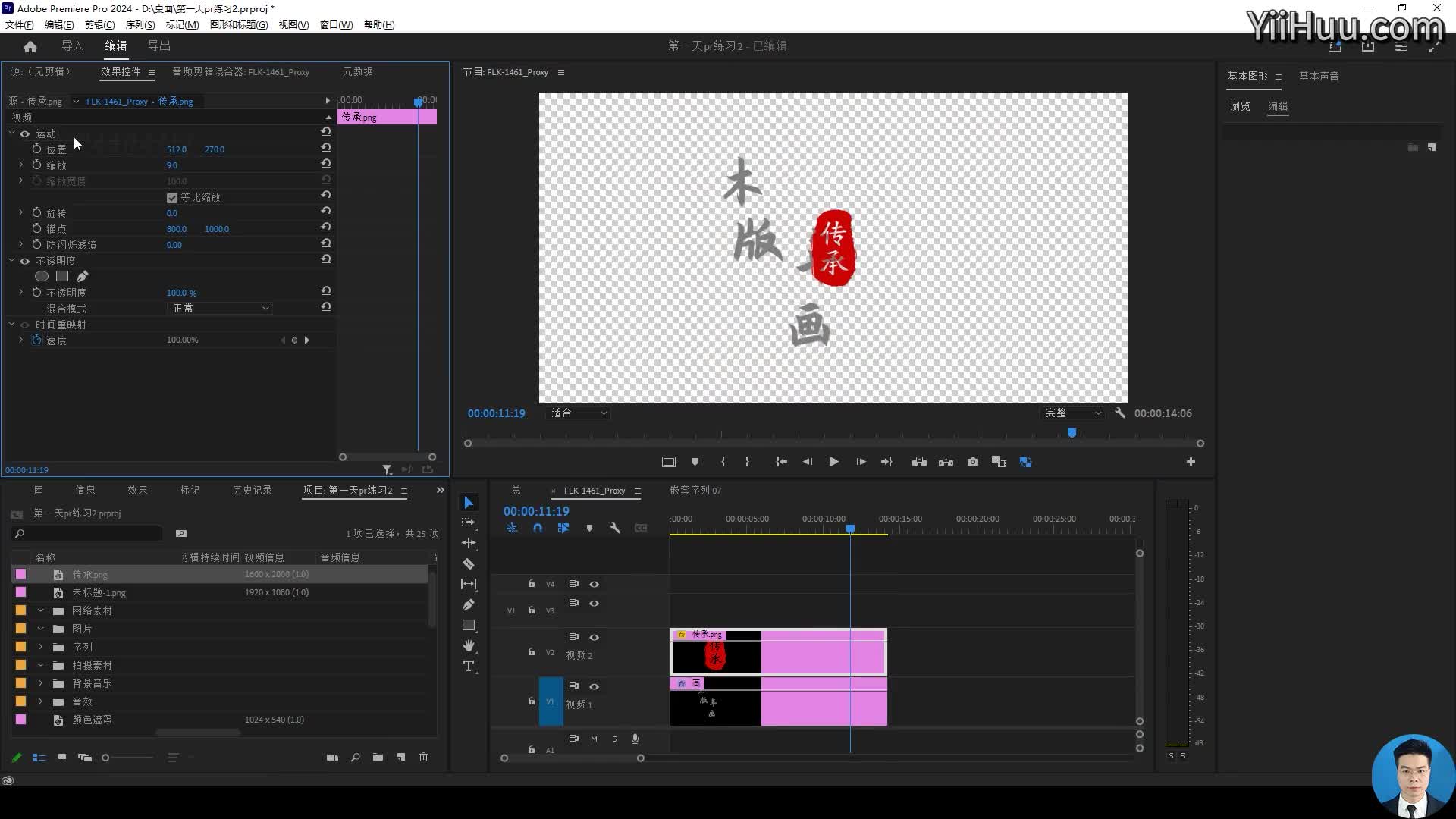Add marker in Program monitor
1456x819 pixels.
pos(695,462)
